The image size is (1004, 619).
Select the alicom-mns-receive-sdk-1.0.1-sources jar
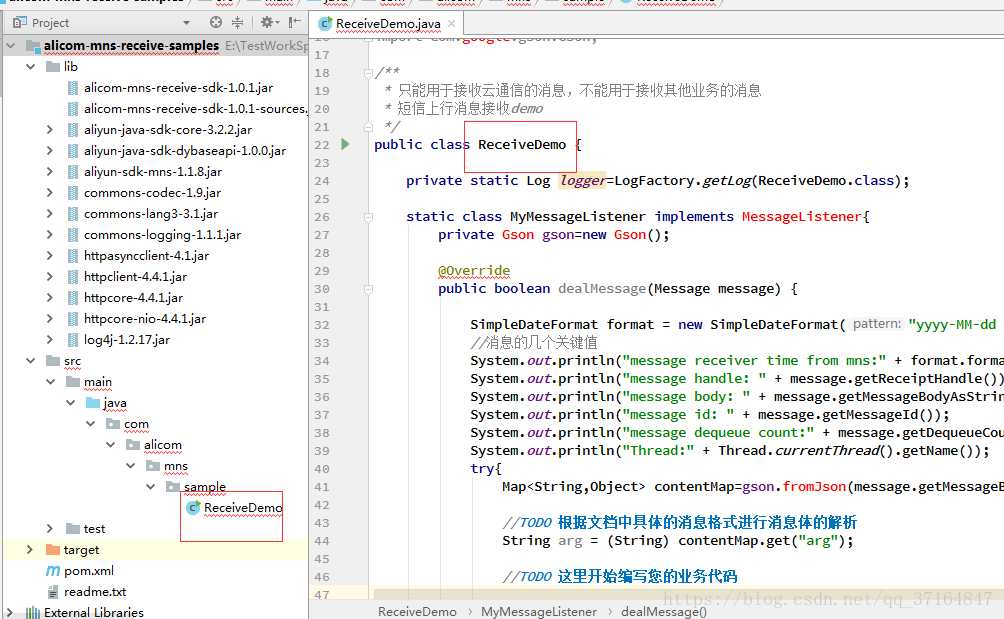click(x=195, y=109)
